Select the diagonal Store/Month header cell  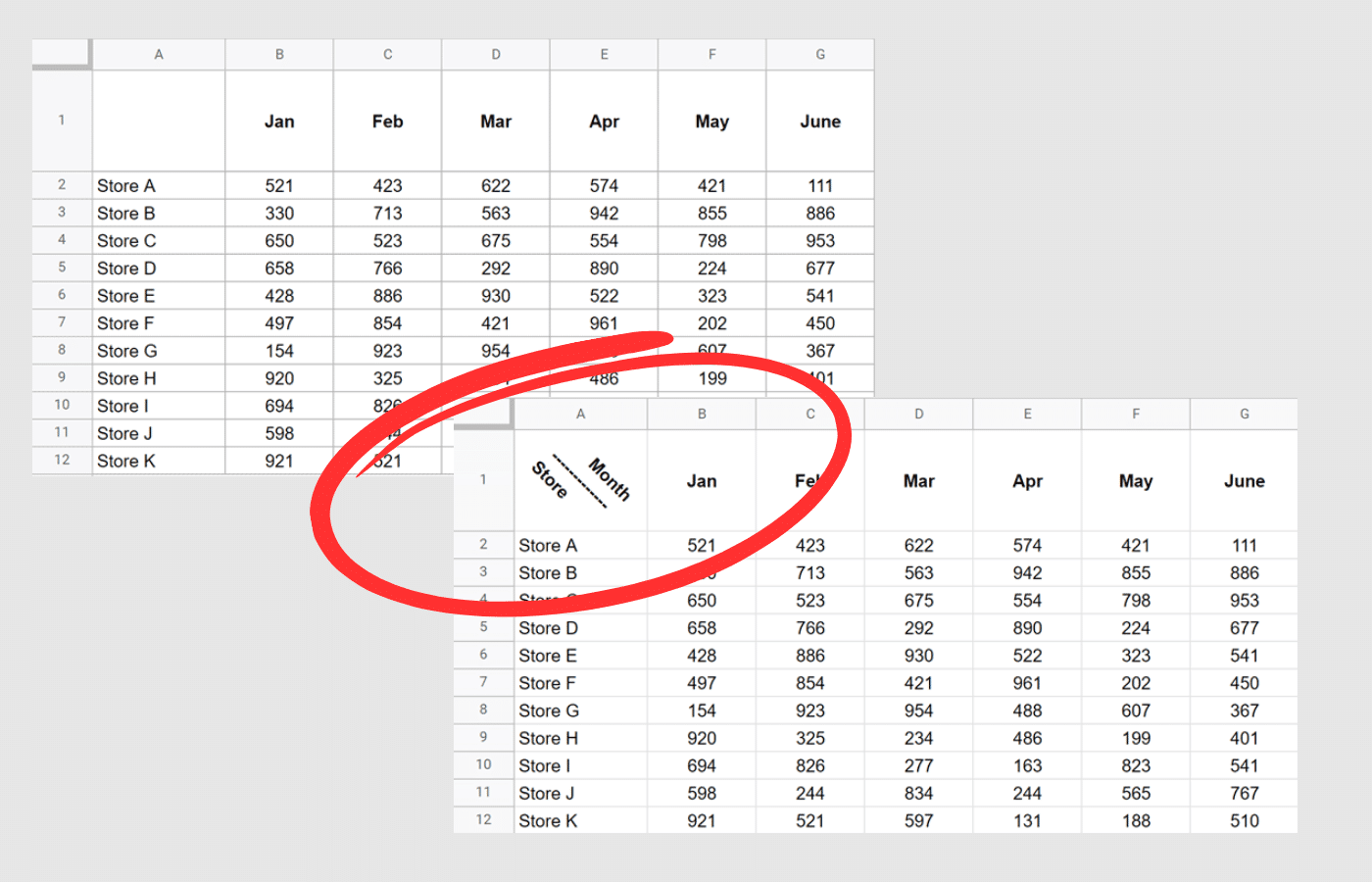[580, 481]
